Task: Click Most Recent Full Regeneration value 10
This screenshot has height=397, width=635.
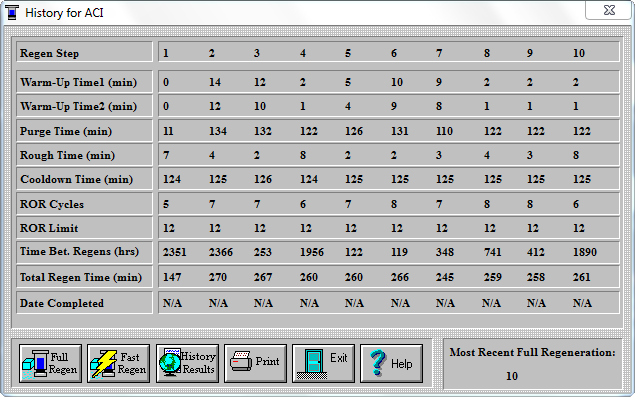Action: tap(512, 376)
